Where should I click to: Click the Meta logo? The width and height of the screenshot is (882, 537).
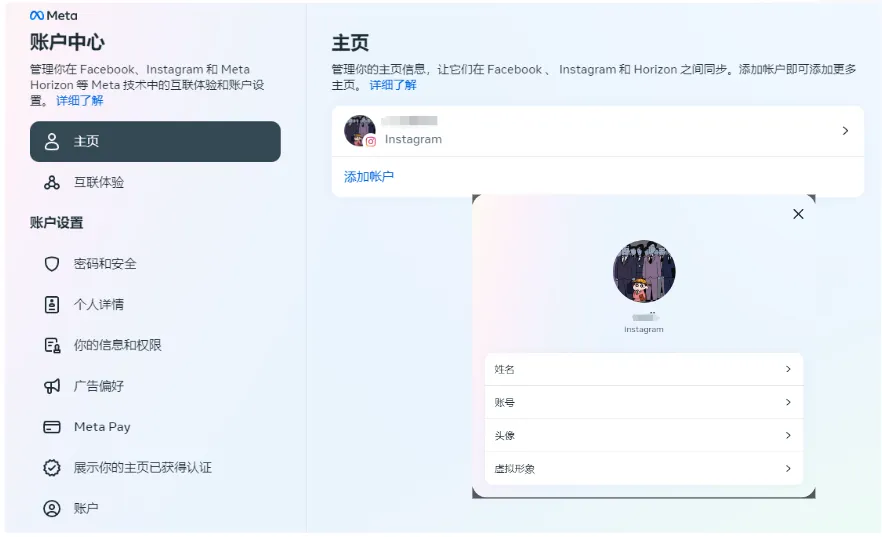tap(53, 16)
